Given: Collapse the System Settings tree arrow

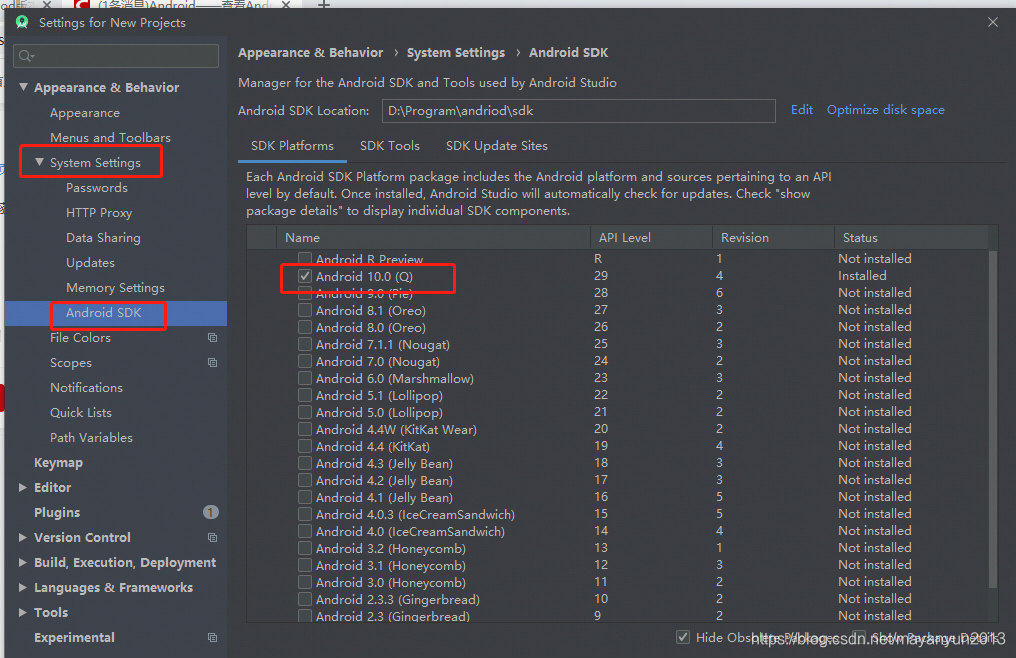Looking at the screenshot, I should pos(39,162).
